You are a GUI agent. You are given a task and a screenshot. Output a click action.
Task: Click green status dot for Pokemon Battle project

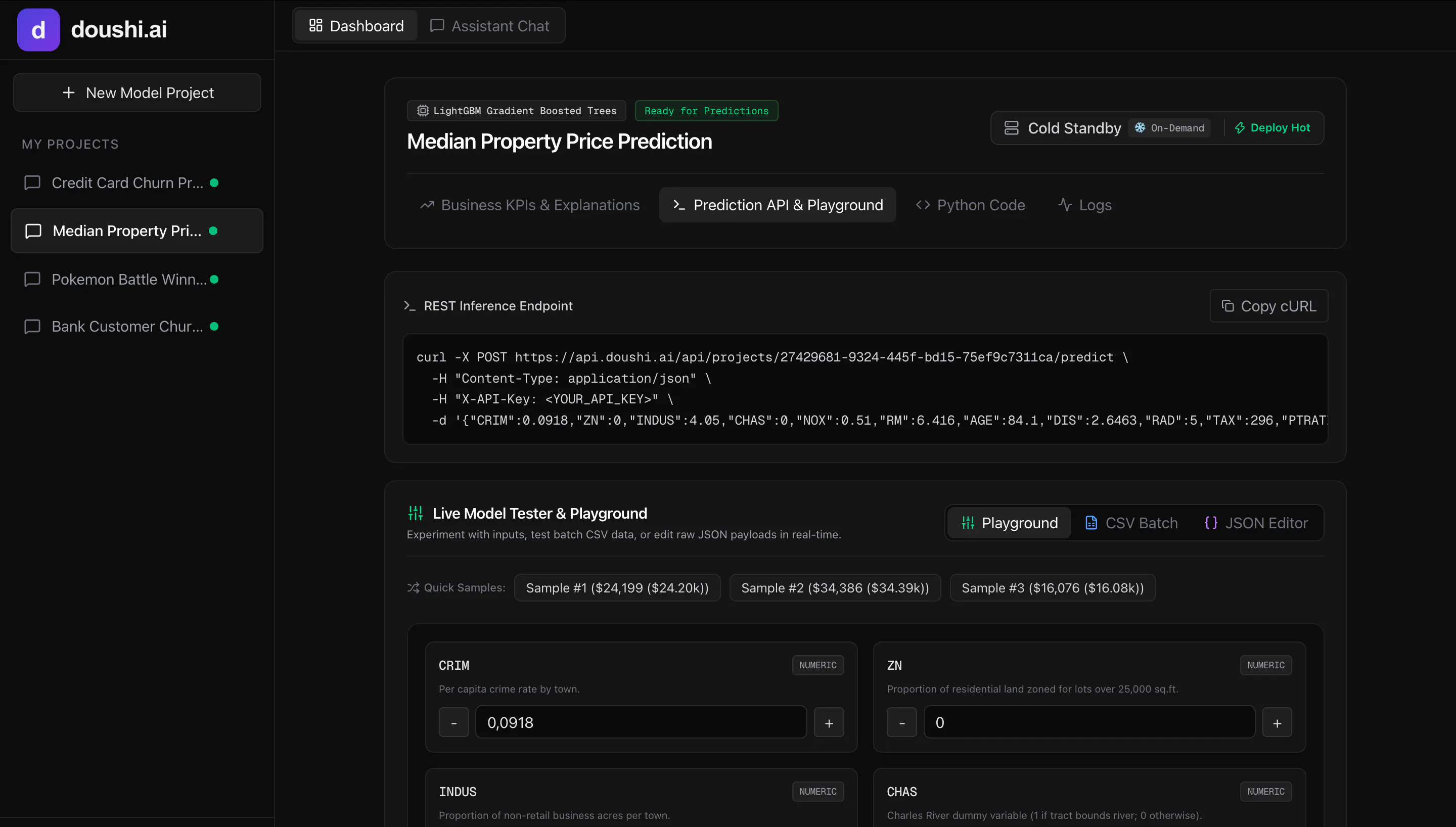coord(214,279)
